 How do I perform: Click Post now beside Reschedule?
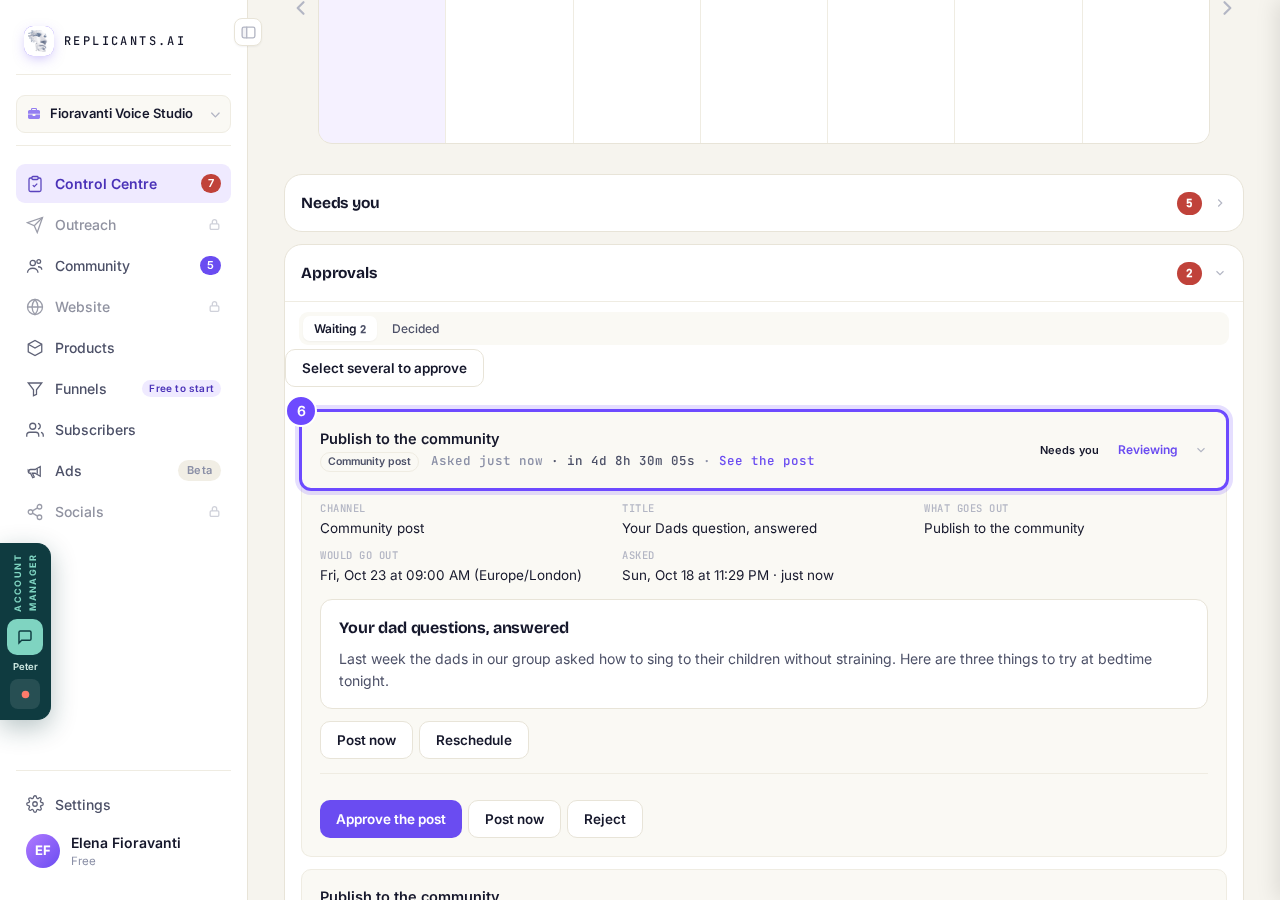point(366,740)
